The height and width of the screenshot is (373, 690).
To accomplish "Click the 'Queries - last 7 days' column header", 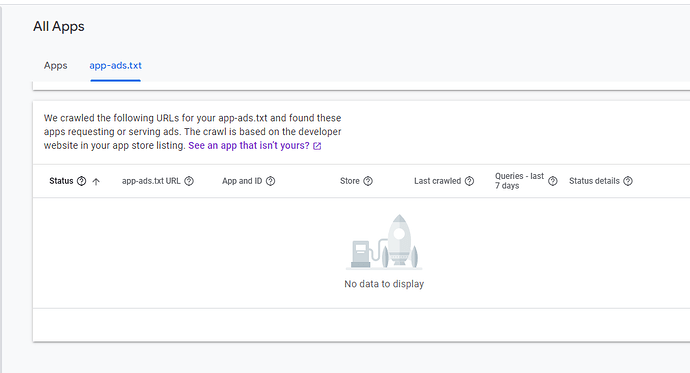I will coord(519,181).
